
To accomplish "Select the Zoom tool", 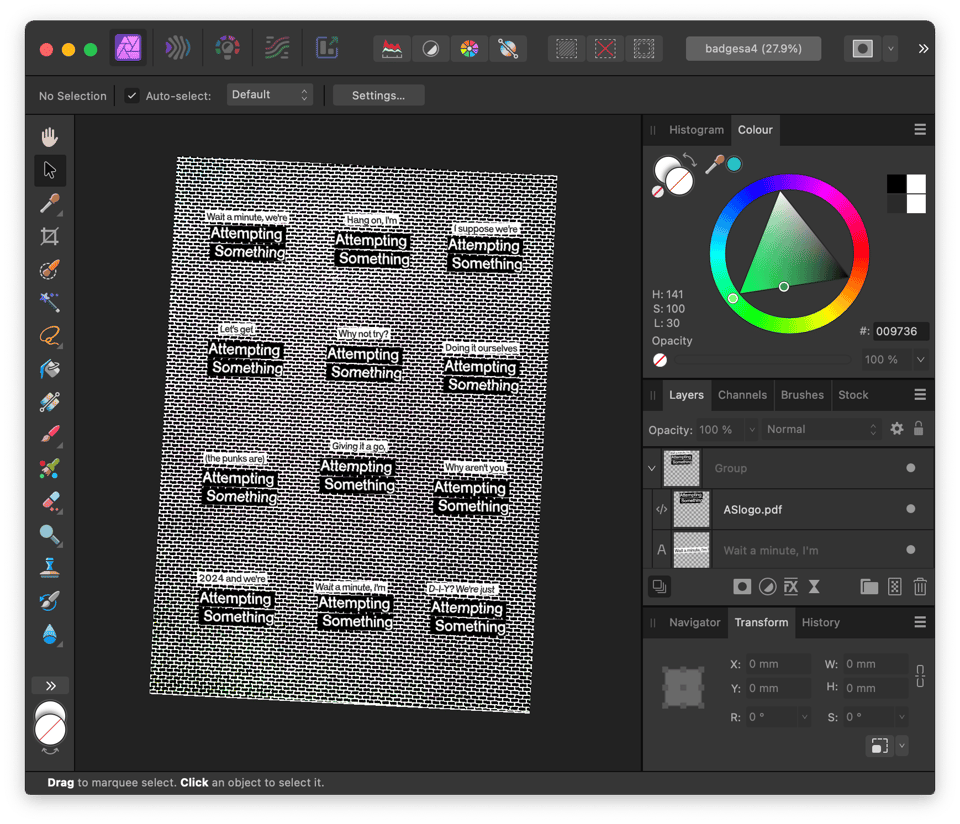I will pos(49,535).
